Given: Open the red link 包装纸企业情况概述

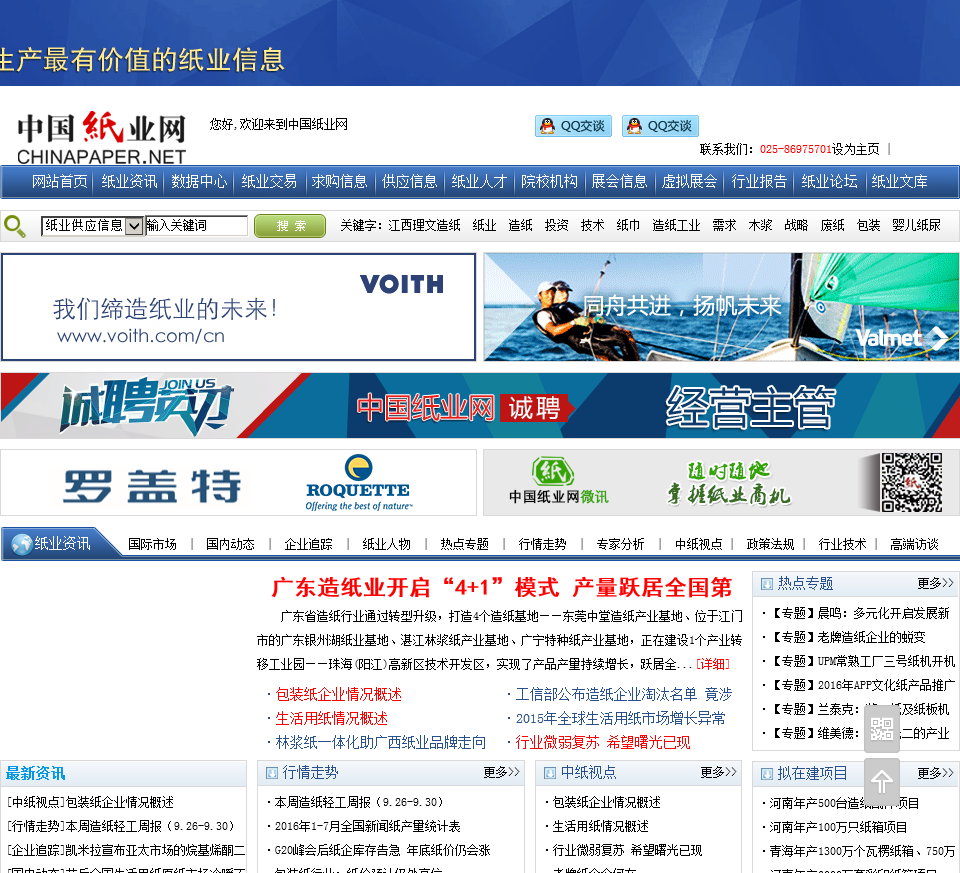Looking at the screenshot, I should [339, 695].
